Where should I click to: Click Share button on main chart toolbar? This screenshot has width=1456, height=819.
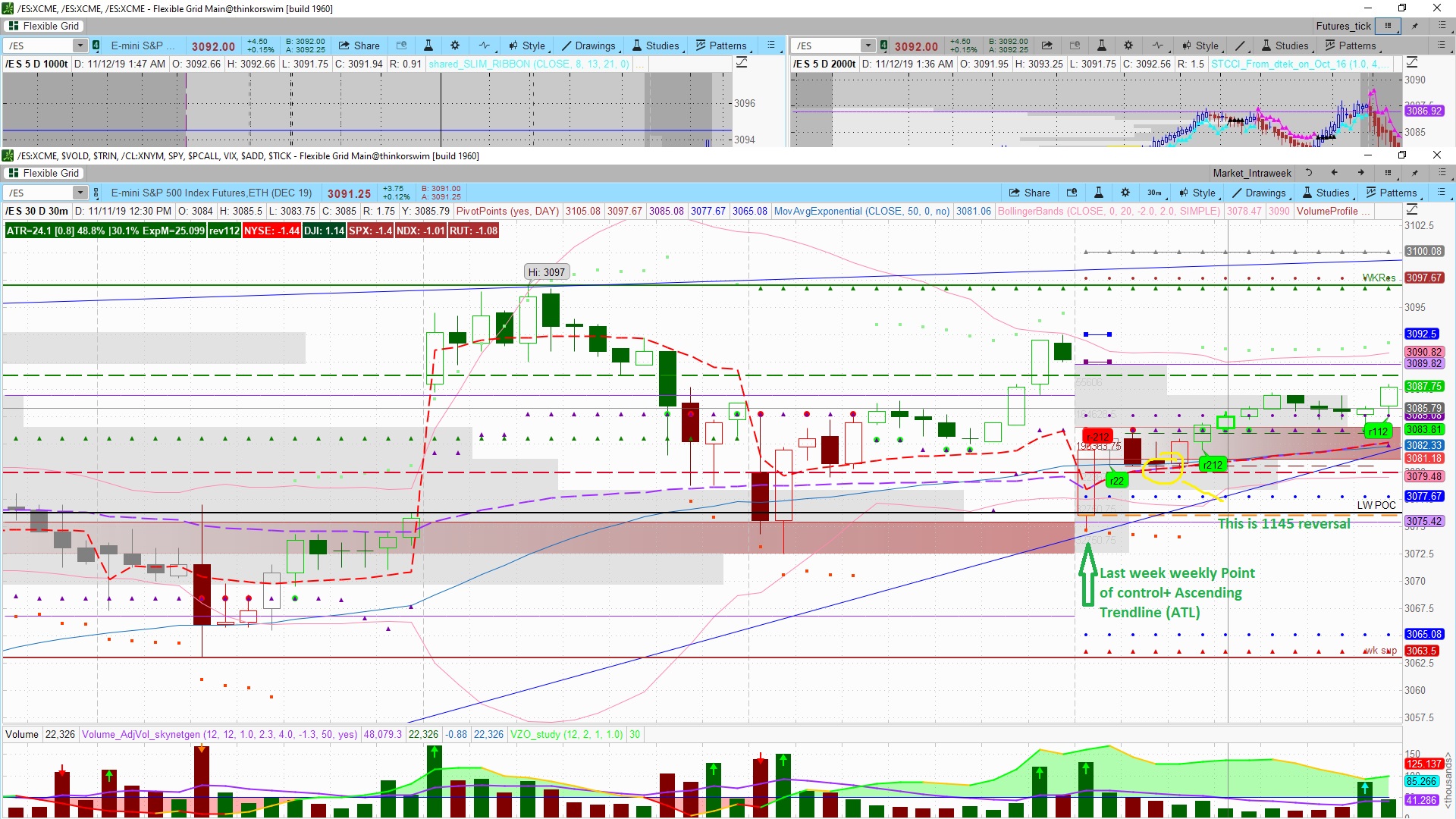1029,193
